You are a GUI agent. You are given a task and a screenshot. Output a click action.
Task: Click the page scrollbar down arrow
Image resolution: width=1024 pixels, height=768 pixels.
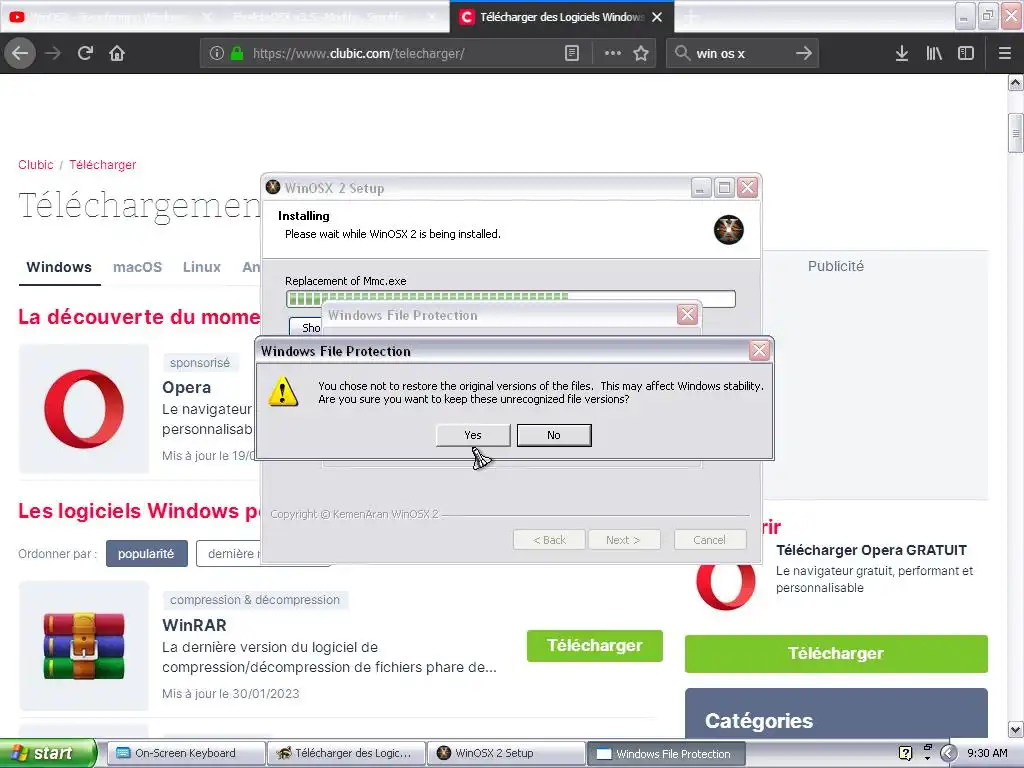pyautogui.click(x=1015, y=729)
